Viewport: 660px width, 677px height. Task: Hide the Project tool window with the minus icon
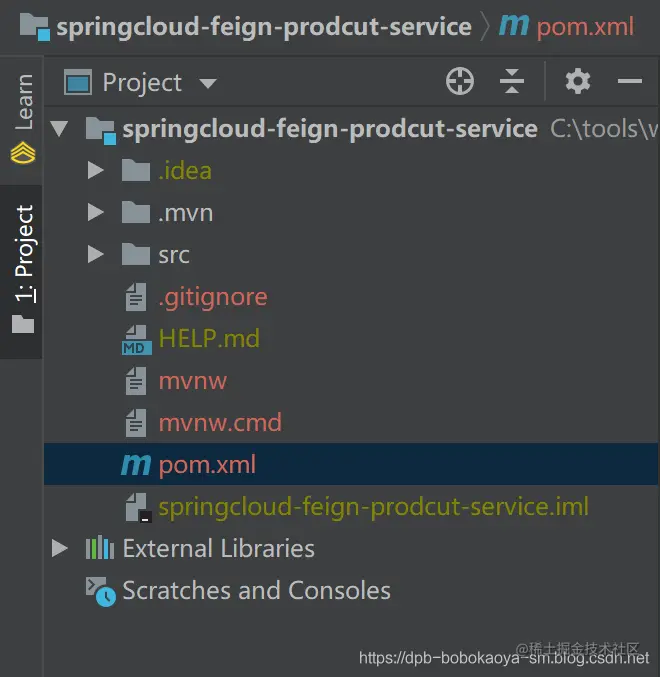click(630, 81)
